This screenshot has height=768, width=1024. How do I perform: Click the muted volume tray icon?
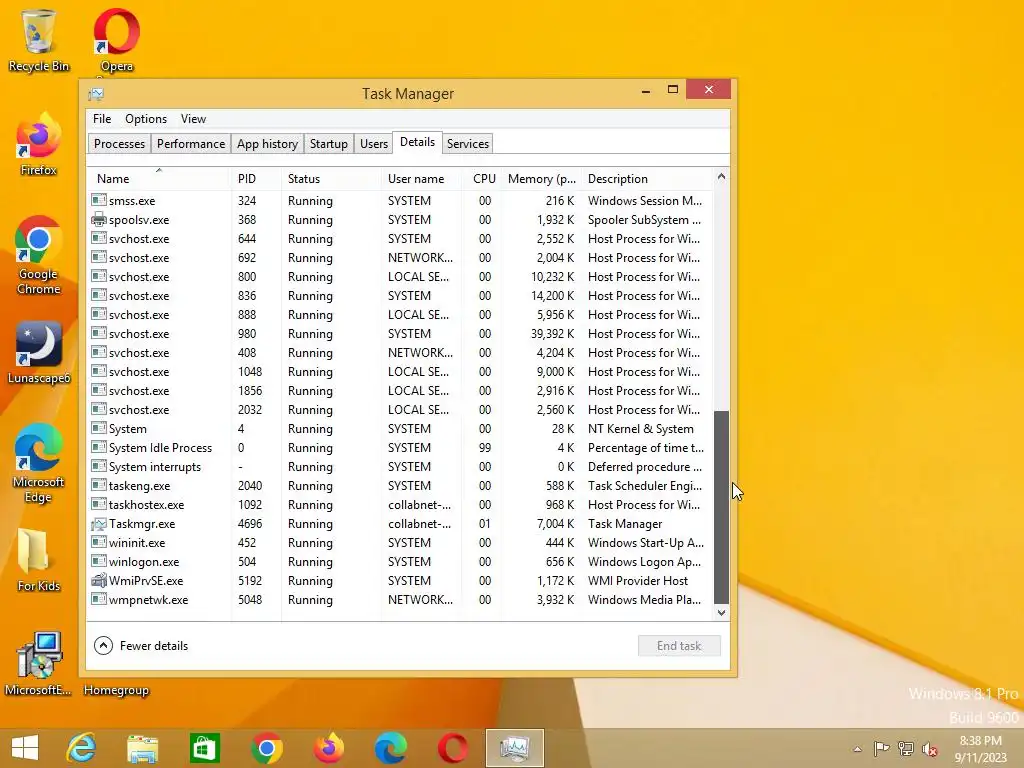pyautogui.click(x=930, y=749)
